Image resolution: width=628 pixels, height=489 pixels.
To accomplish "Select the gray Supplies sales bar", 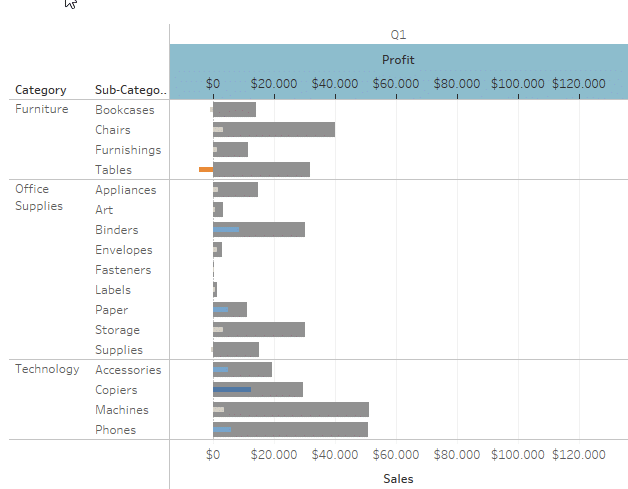I will (236, 349).
